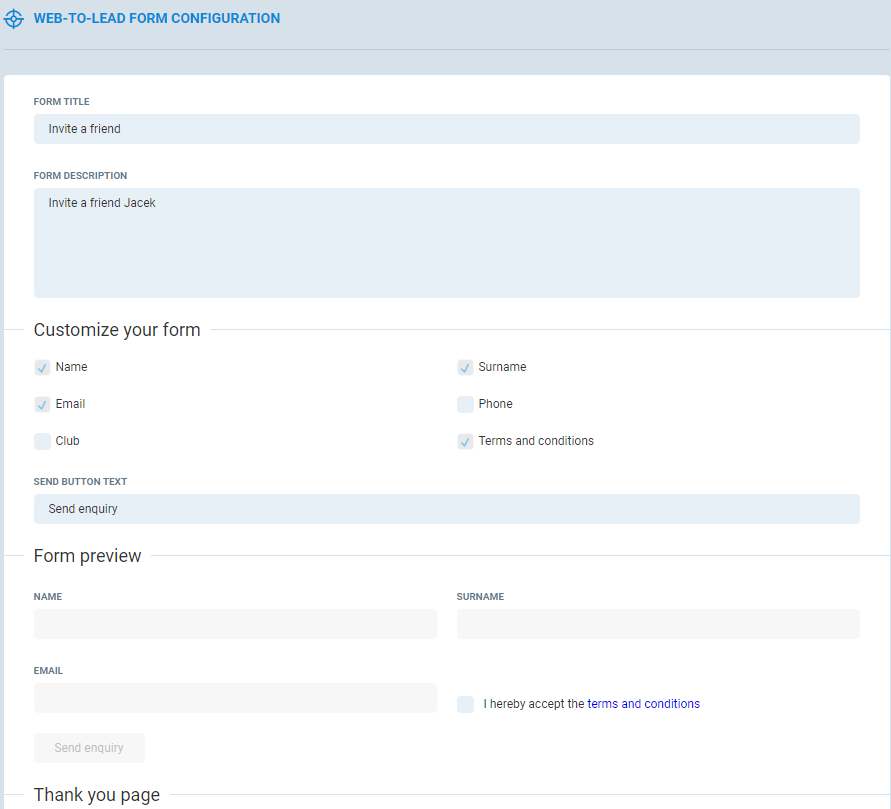Open the 'terms and conditions' hyperlink
Image resolution: width=891 pixels, height=809 pixels.
pyautogui.click(x=643, y=704)
